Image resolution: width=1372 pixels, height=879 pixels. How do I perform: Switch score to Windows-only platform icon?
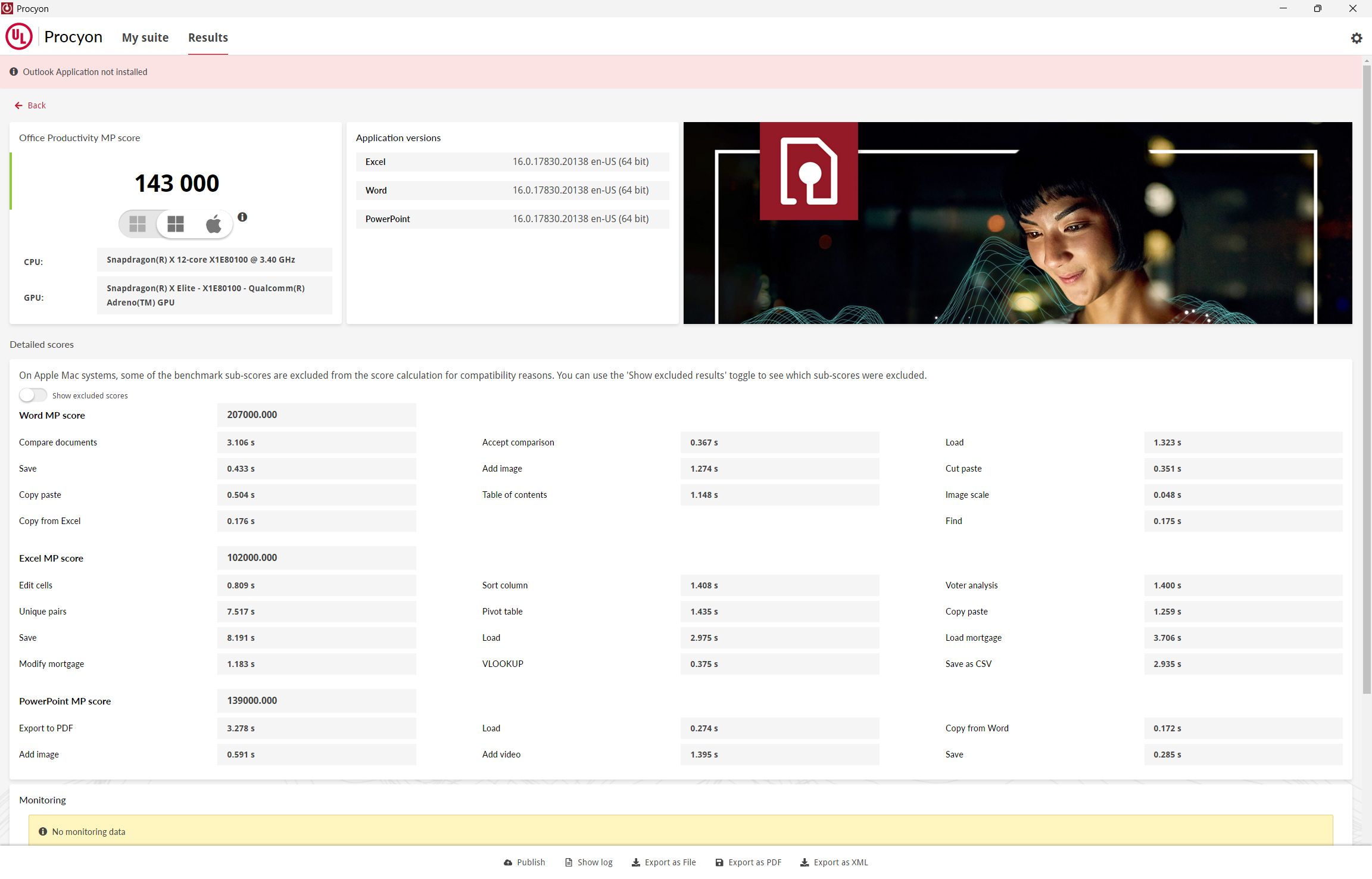[x=138, y=225]
